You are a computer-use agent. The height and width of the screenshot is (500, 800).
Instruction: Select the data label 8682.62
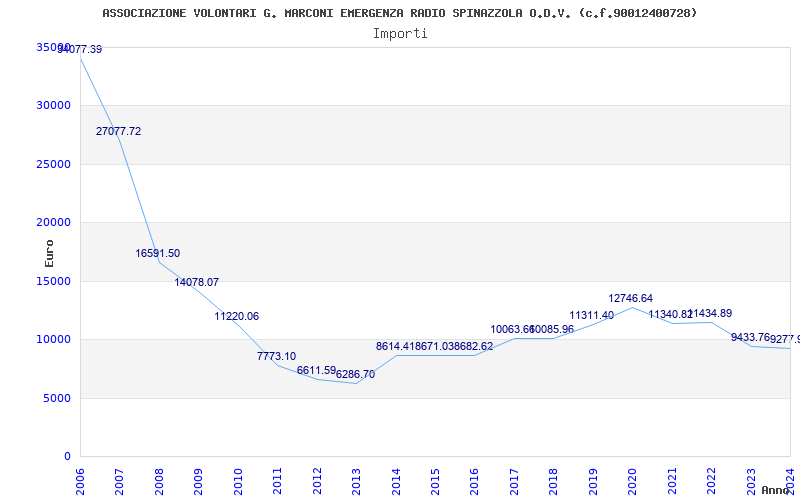(473, 346)
